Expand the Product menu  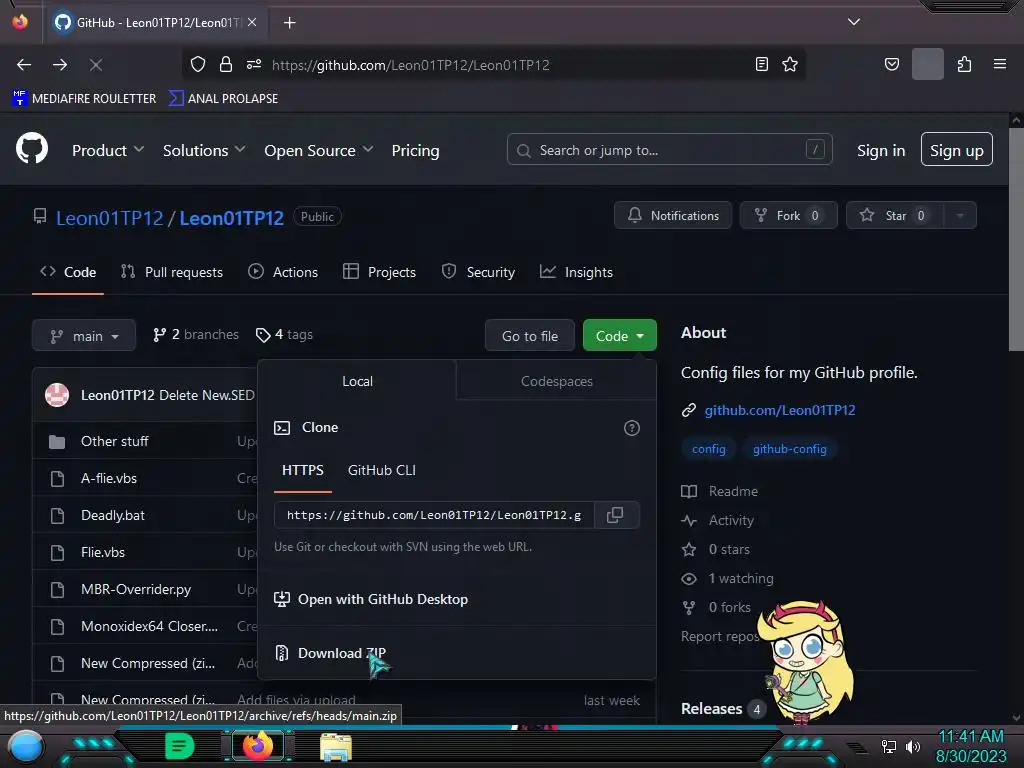[108, 150]
